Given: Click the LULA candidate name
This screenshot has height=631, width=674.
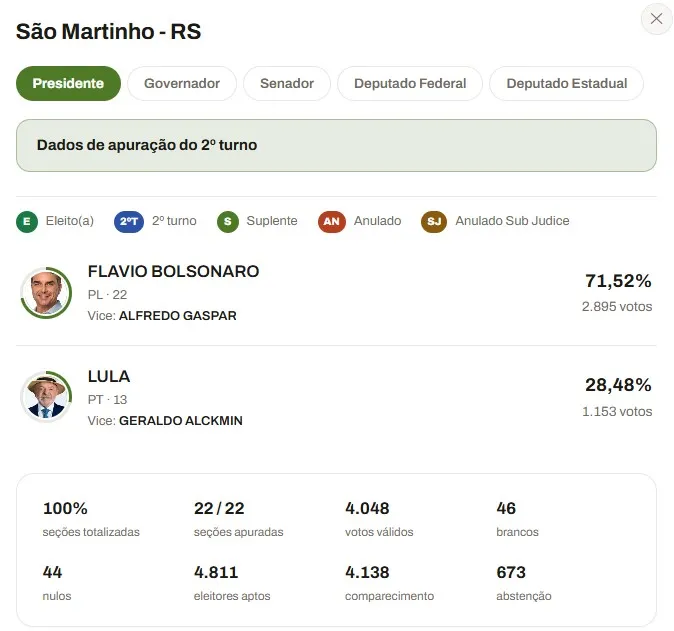Looking at the screenshot, I should 109,377.
